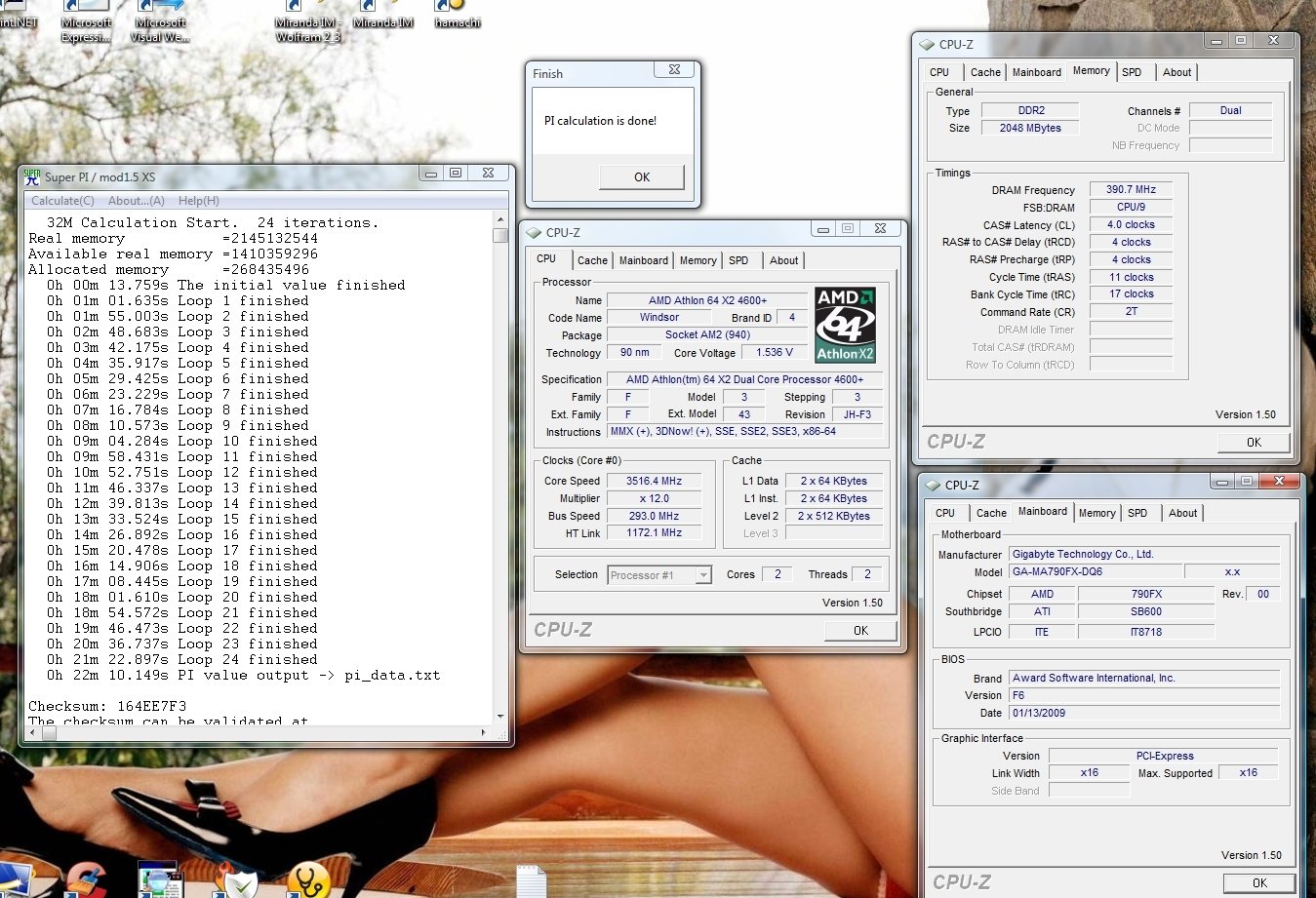Click the 'GA-MA790FX-DQ6' model field
The height and width of the screenshot is (898, 1316).
pos(1095,572)
